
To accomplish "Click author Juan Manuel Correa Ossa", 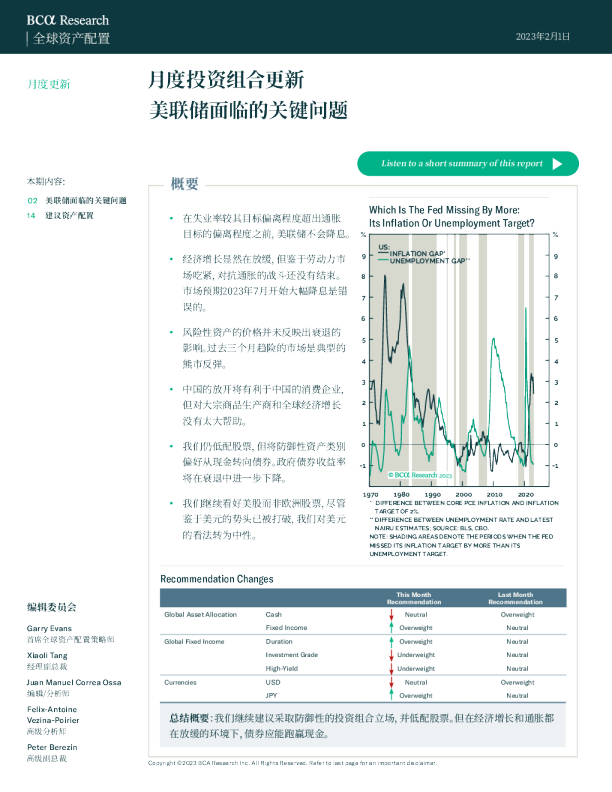I will pos(74,682).
